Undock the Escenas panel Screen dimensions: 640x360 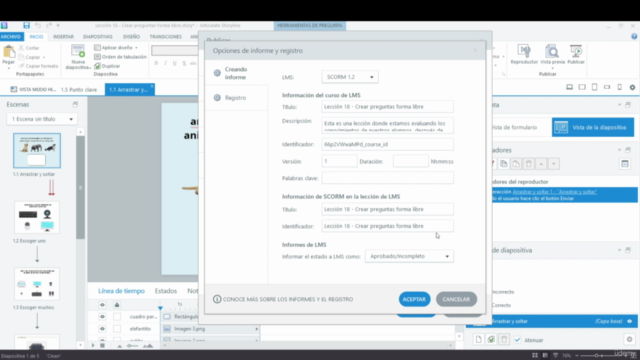pyautogui.click(x=75, y=104)
